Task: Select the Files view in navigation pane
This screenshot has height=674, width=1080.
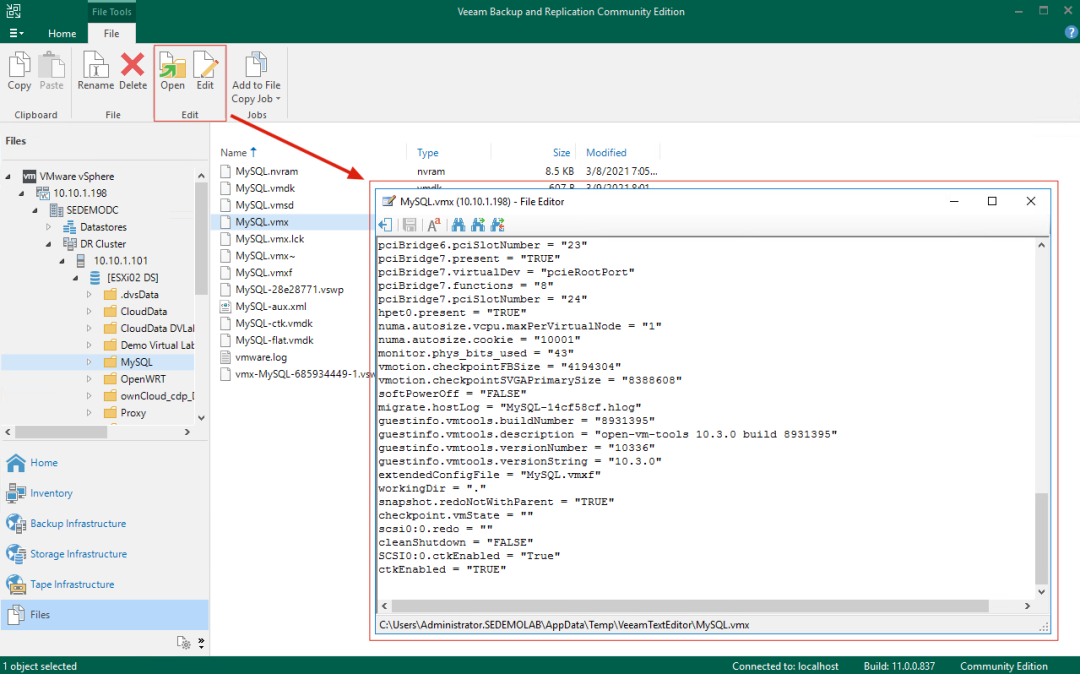Action: coord(103,614)
